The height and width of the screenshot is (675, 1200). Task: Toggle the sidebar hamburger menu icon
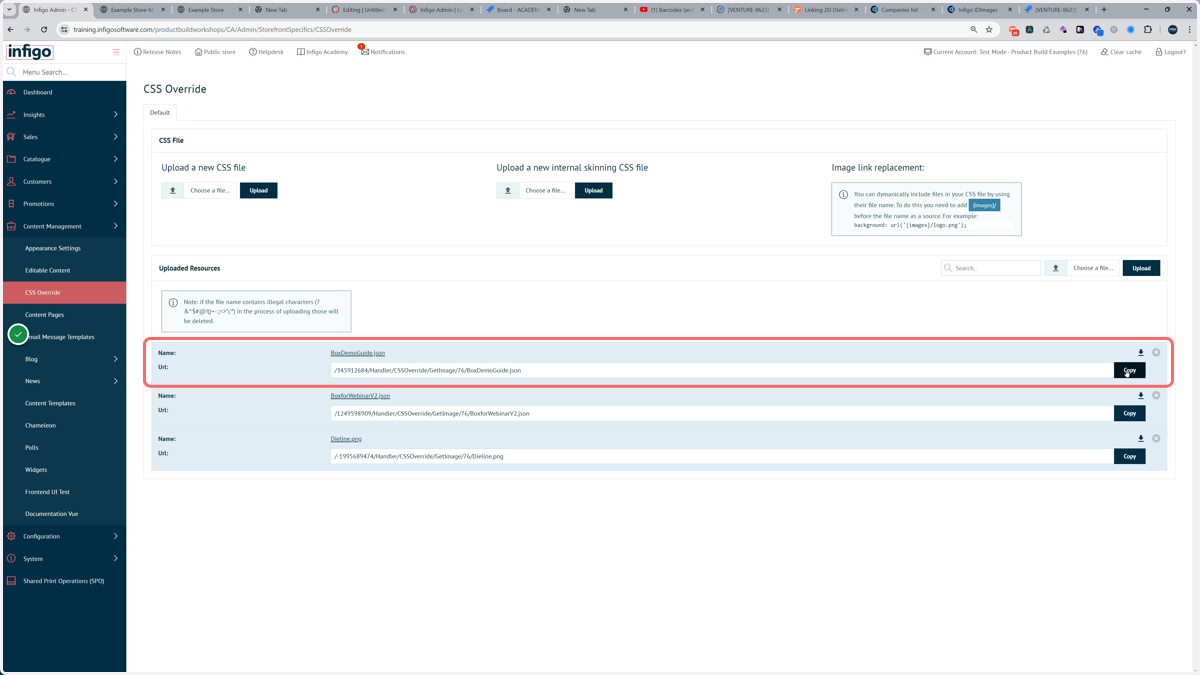tap(116, 52)
